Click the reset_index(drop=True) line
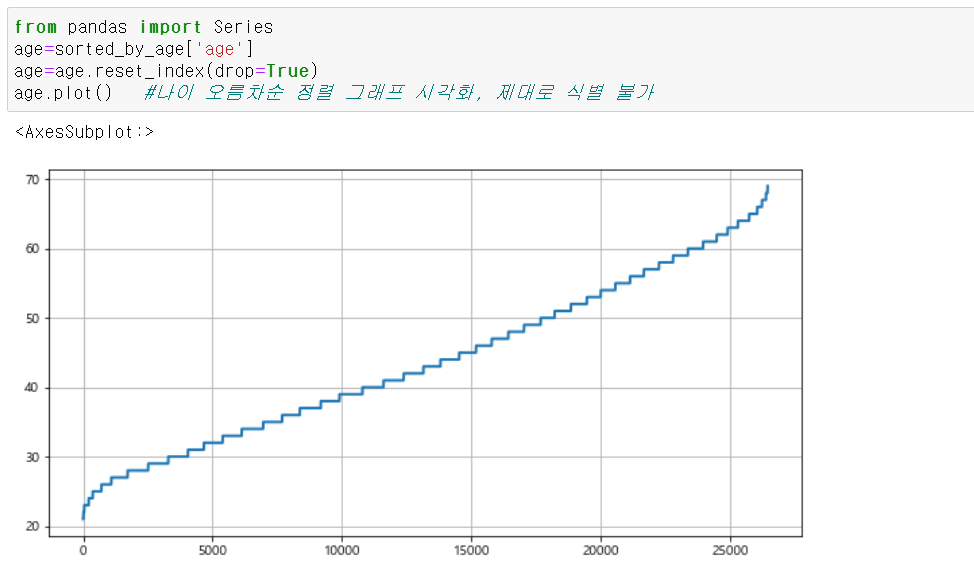The height and width of the screenshot is (575, 974). tap(166, 71)
